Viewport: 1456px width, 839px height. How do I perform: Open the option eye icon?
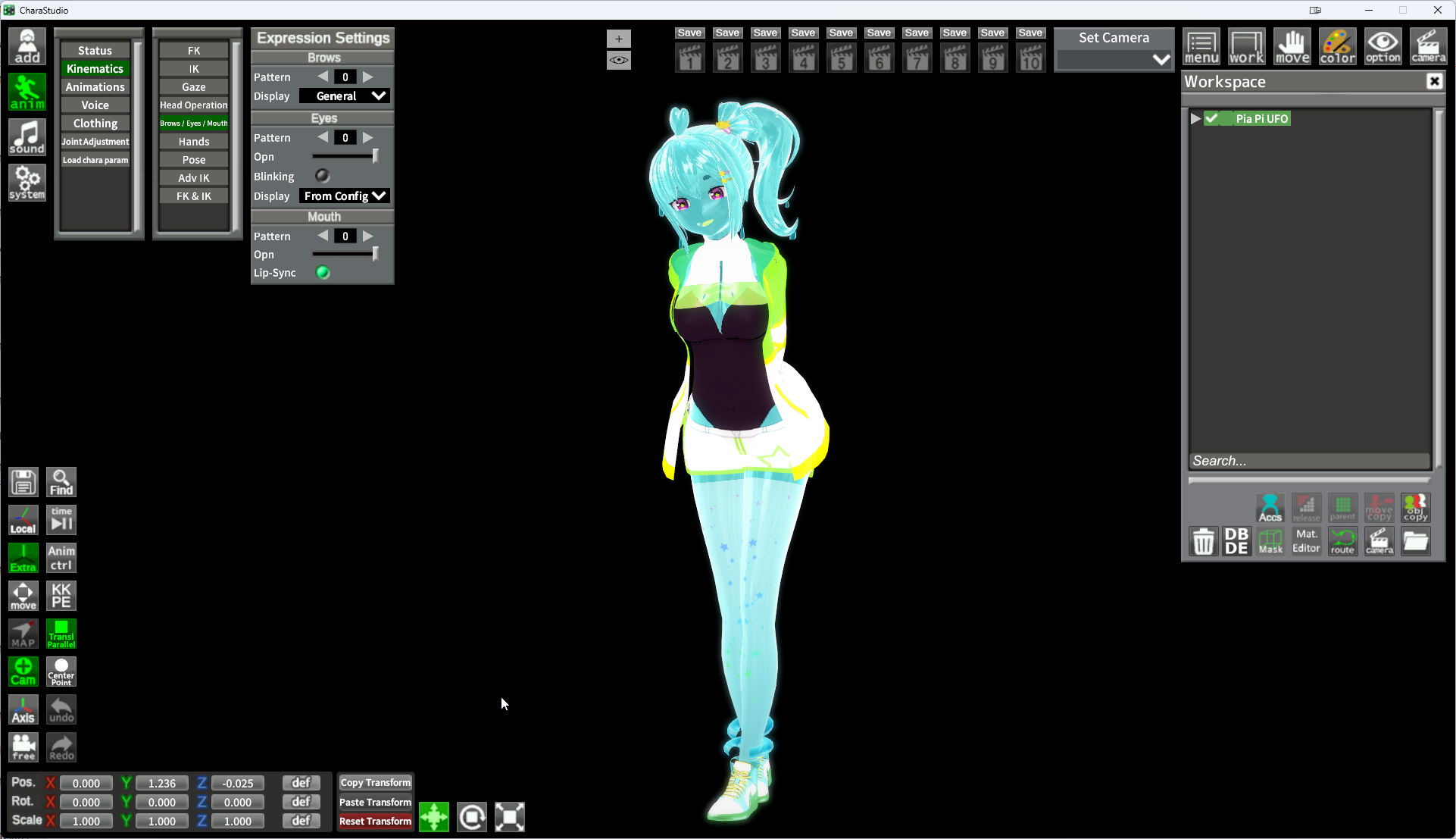pos(1383,47)
